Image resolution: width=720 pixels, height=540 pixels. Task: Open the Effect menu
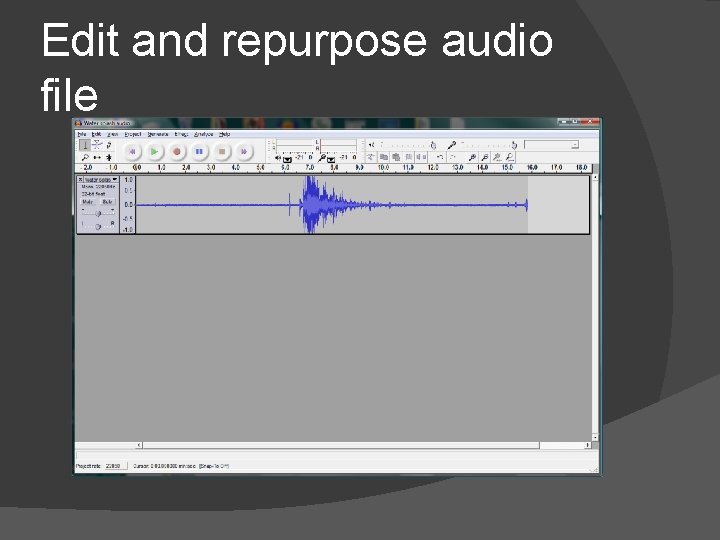tap(181, 134)
